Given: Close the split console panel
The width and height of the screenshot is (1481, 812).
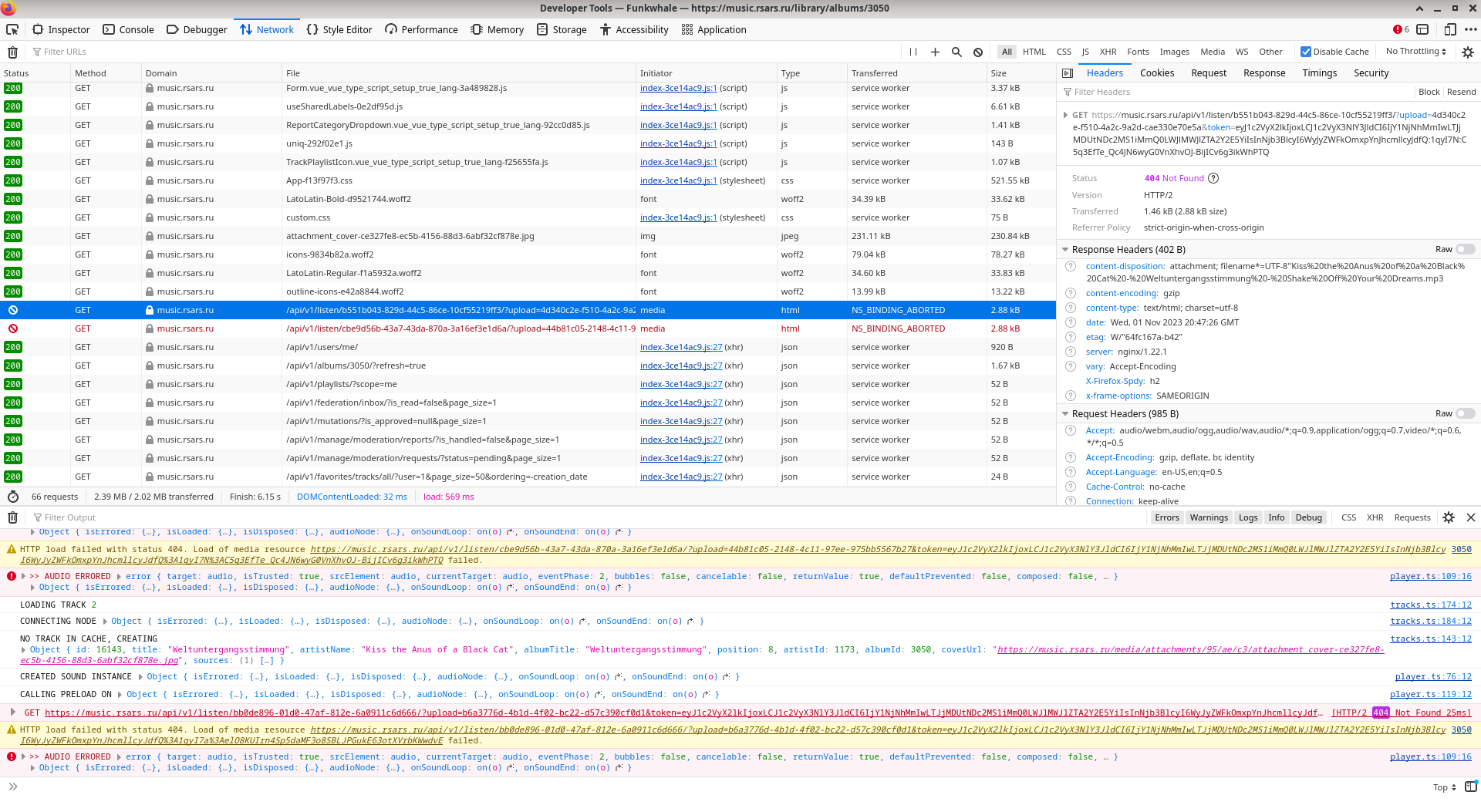Looking at the screenshot, I should [x=1470, y=517].
